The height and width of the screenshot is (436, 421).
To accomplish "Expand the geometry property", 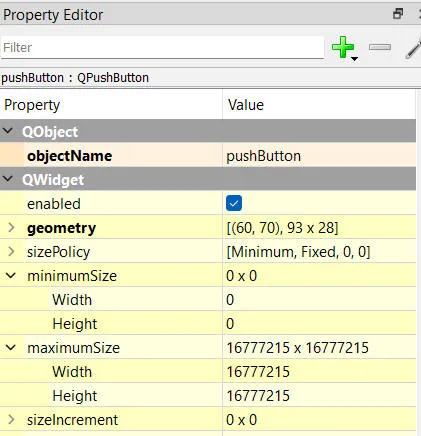I will click(x=11, y=228).
